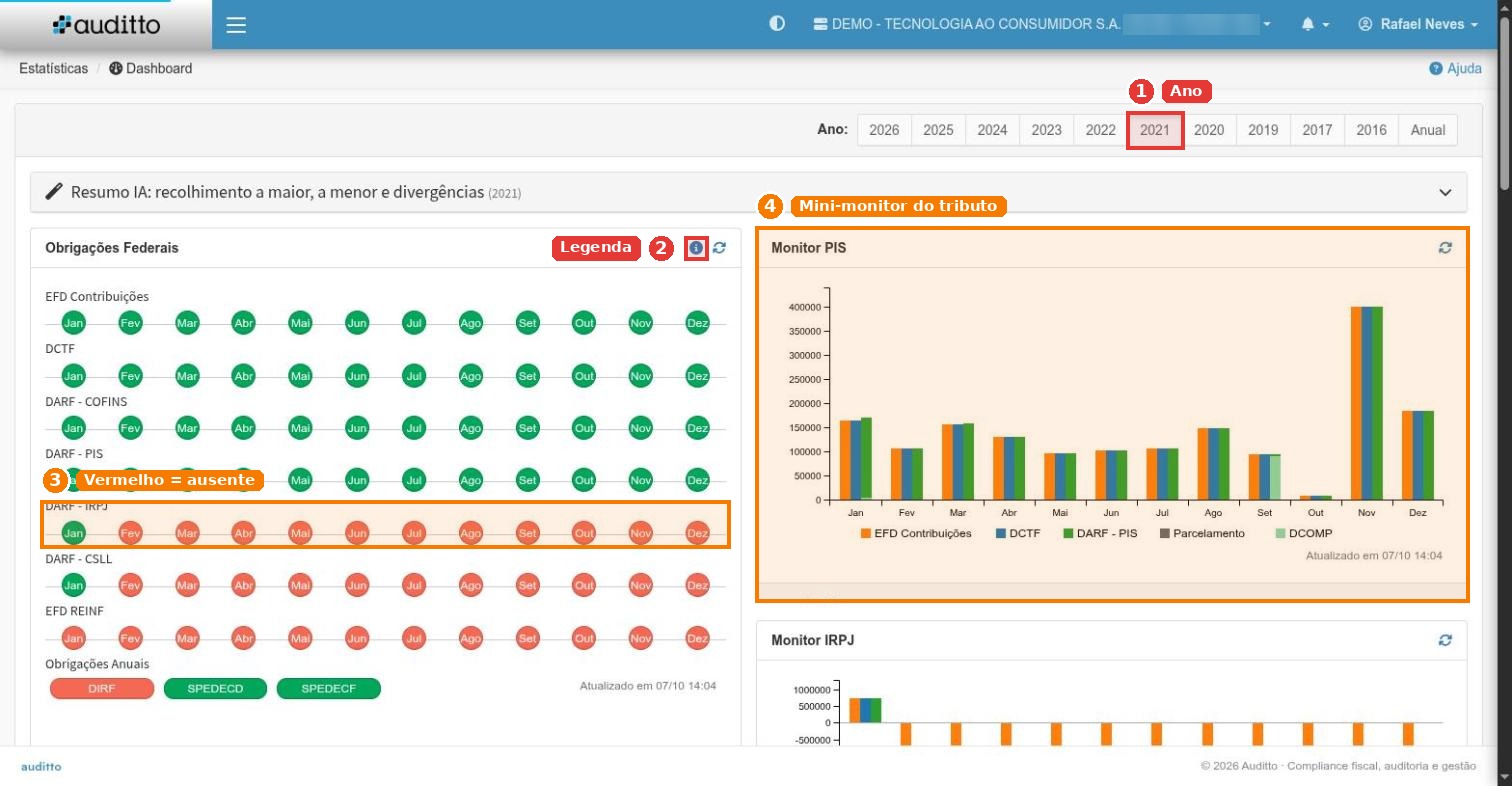Viewport: 1512px width, 786px height.
Task: Select year 2022 tab
Action: tap(1100, 130)
